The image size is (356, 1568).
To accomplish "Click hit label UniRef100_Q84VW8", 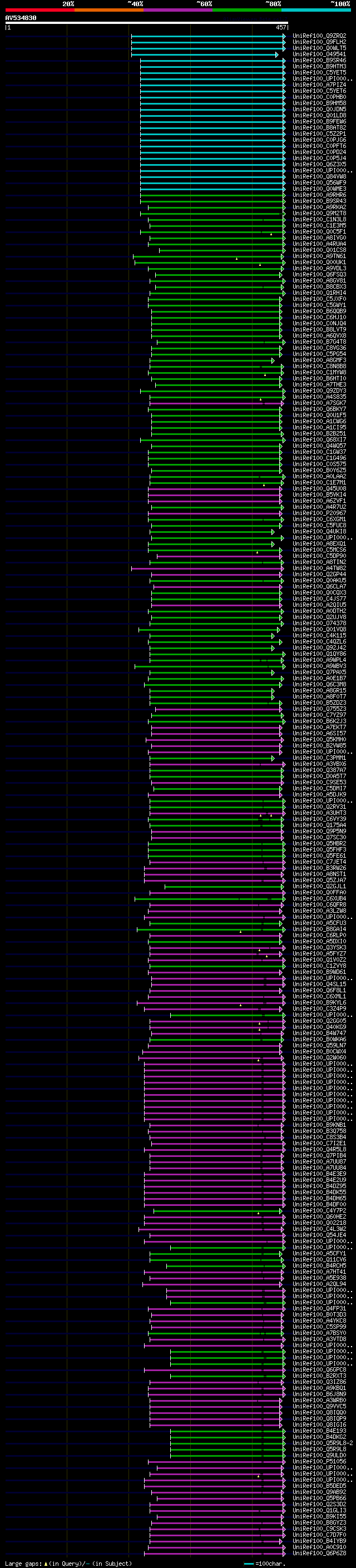I will (319, 176).
